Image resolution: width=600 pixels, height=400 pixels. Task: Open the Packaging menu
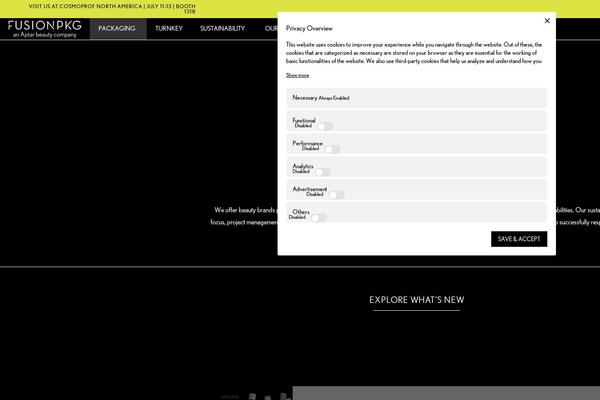point(117,28)
